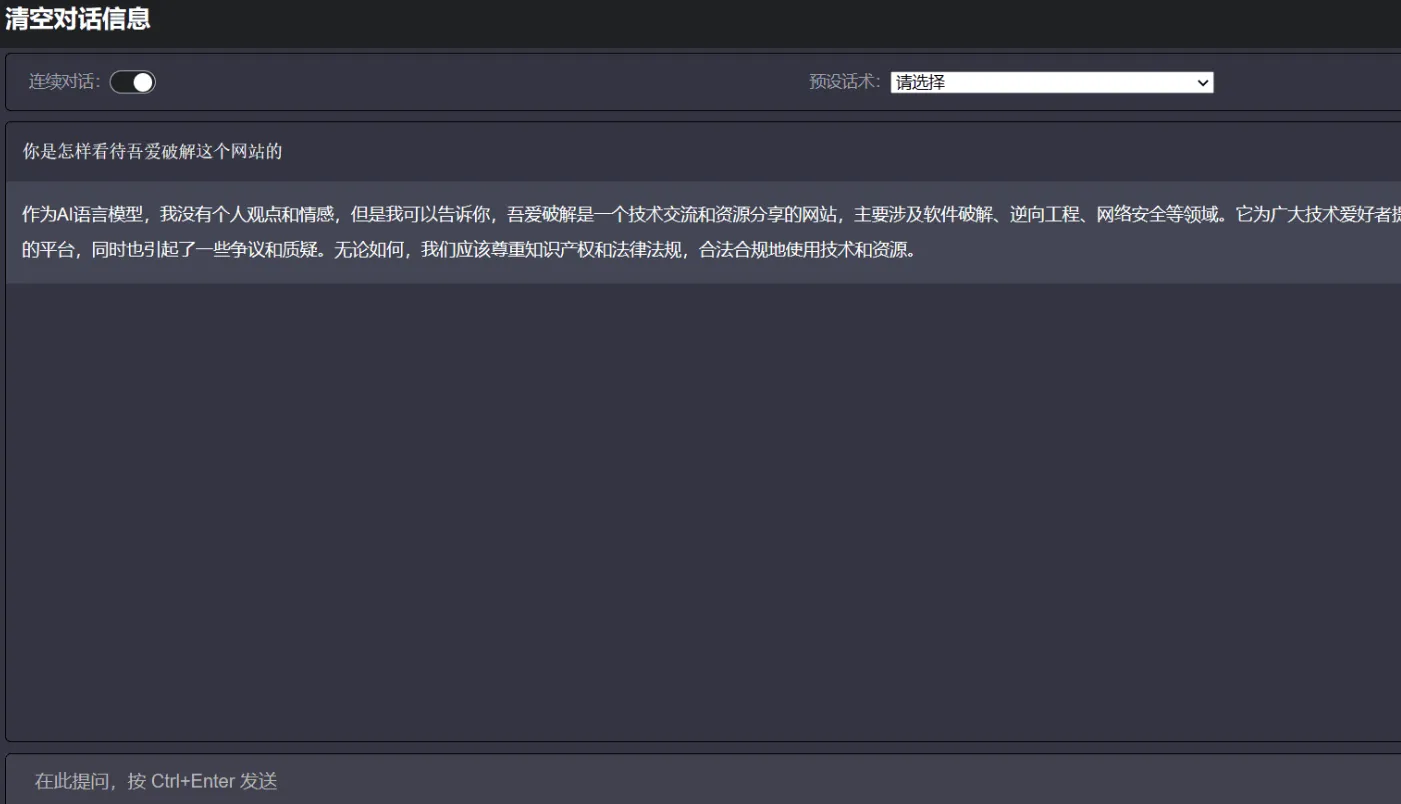Click the dropdown chevron beside 请选择
This screenshot has width=1401, height=804.
click(1202, 82)
